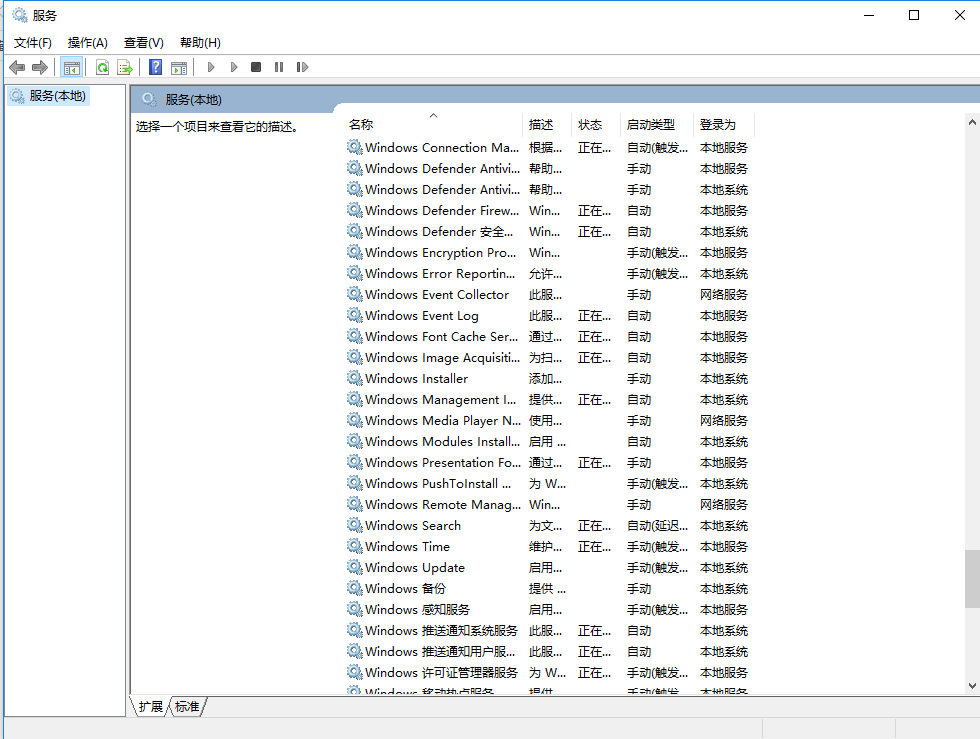Select the Windows Management Instrumentation service name

click(x=441, y=400)
